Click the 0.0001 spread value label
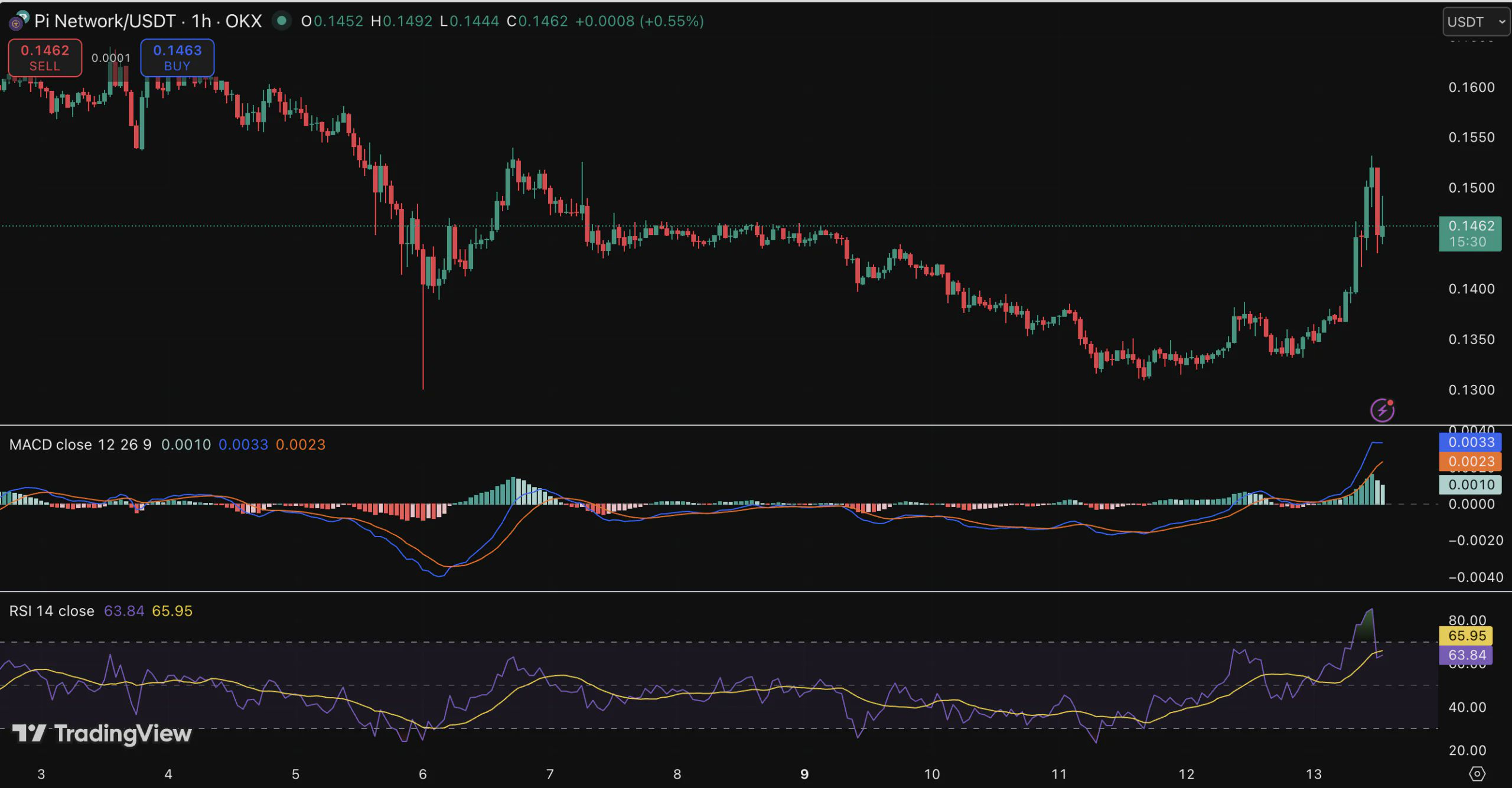The width and height of the screenshot is (1512, 788). (x=111, y=58)
